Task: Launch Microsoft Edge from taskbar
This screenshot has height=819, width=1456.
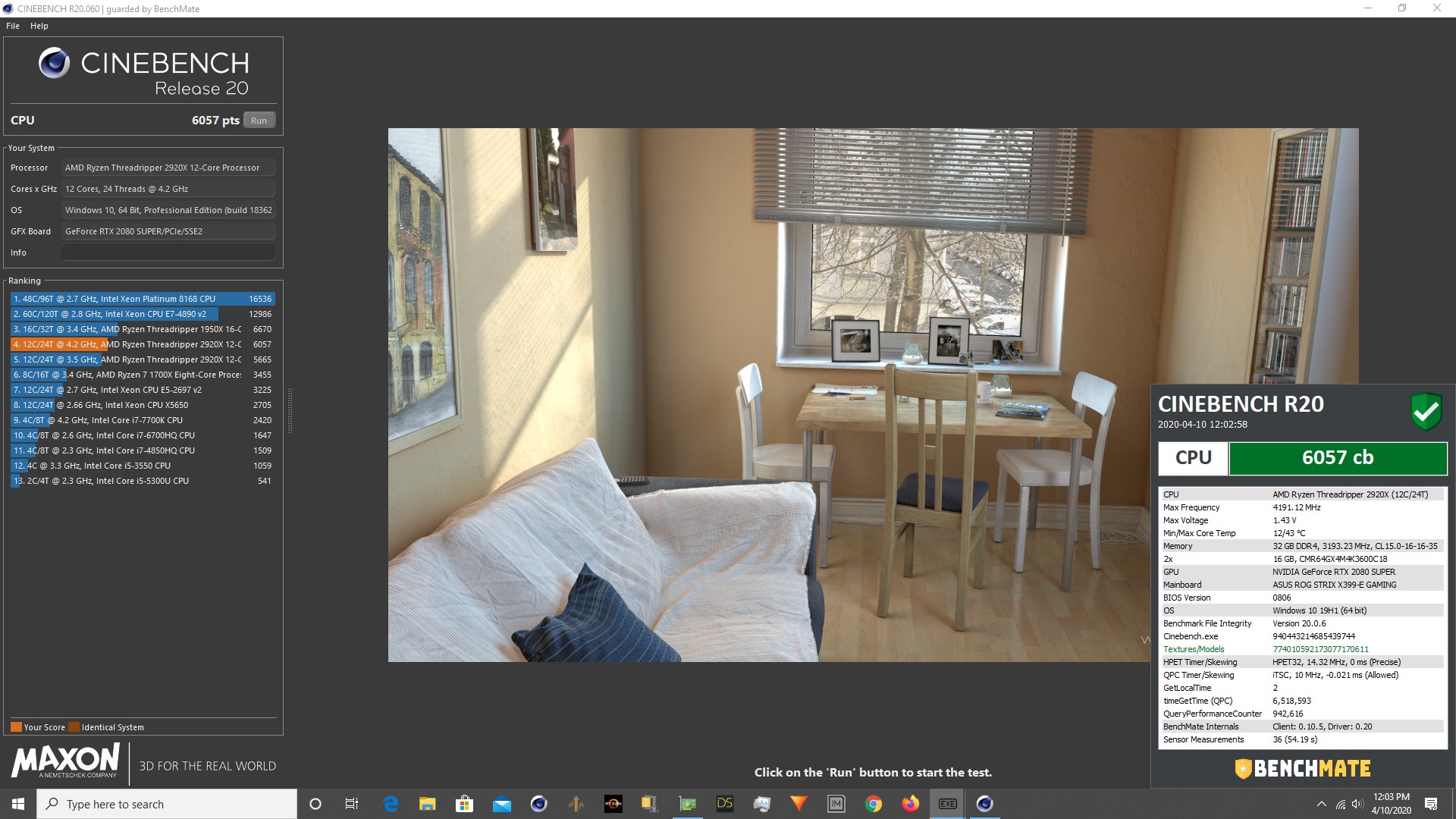Action: [391, 804]
